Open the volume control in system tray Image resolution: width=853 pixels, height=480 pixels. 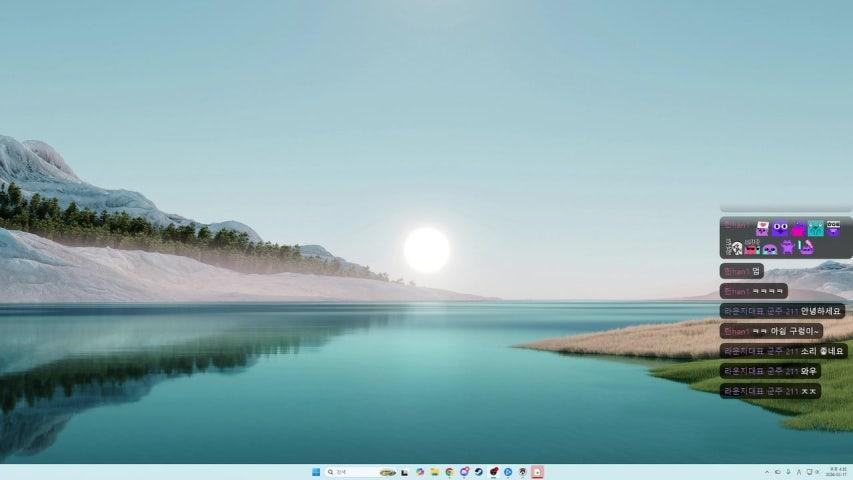819,472
